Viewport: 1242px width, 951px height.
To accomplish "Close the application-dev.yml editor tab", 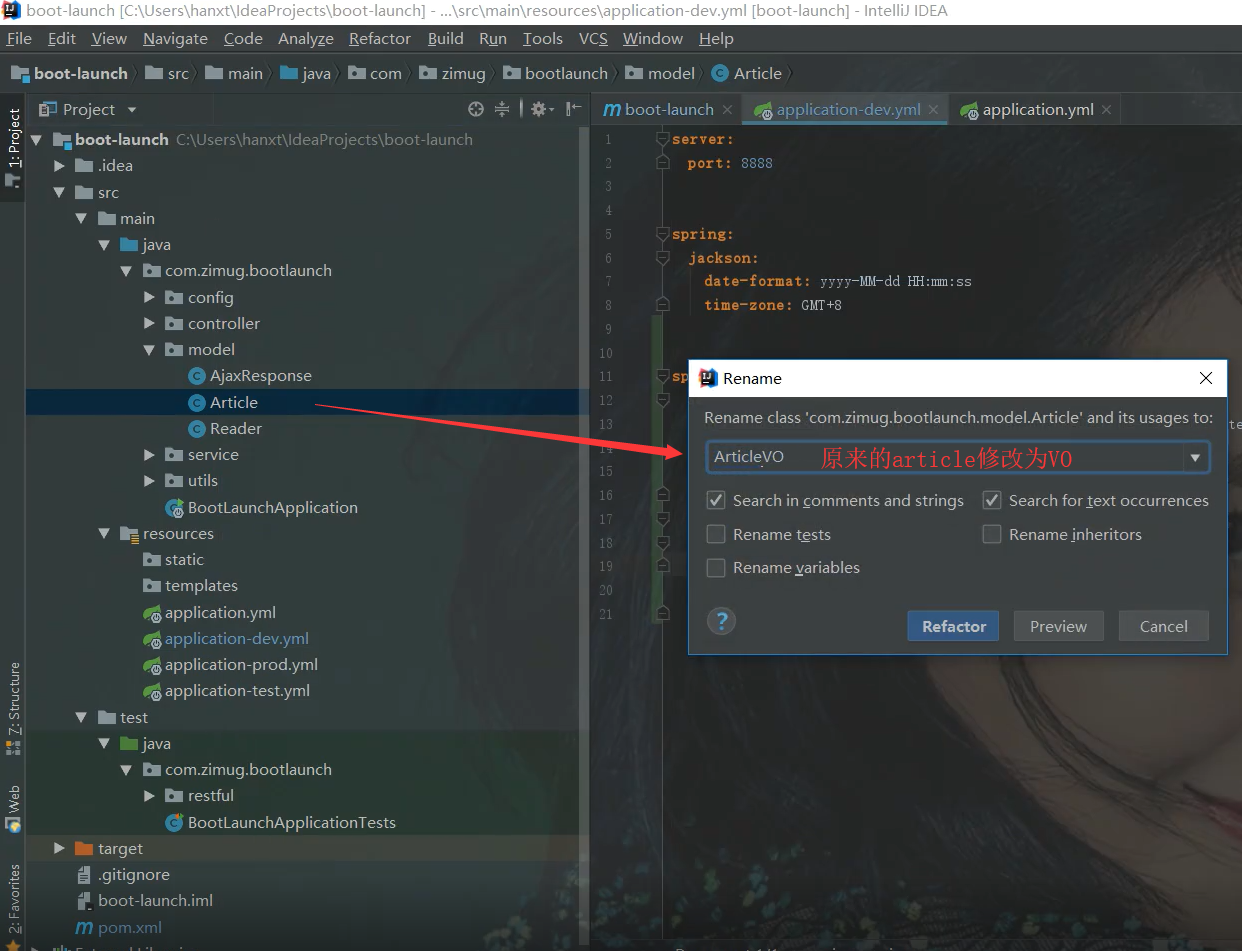I will [934, 110].
